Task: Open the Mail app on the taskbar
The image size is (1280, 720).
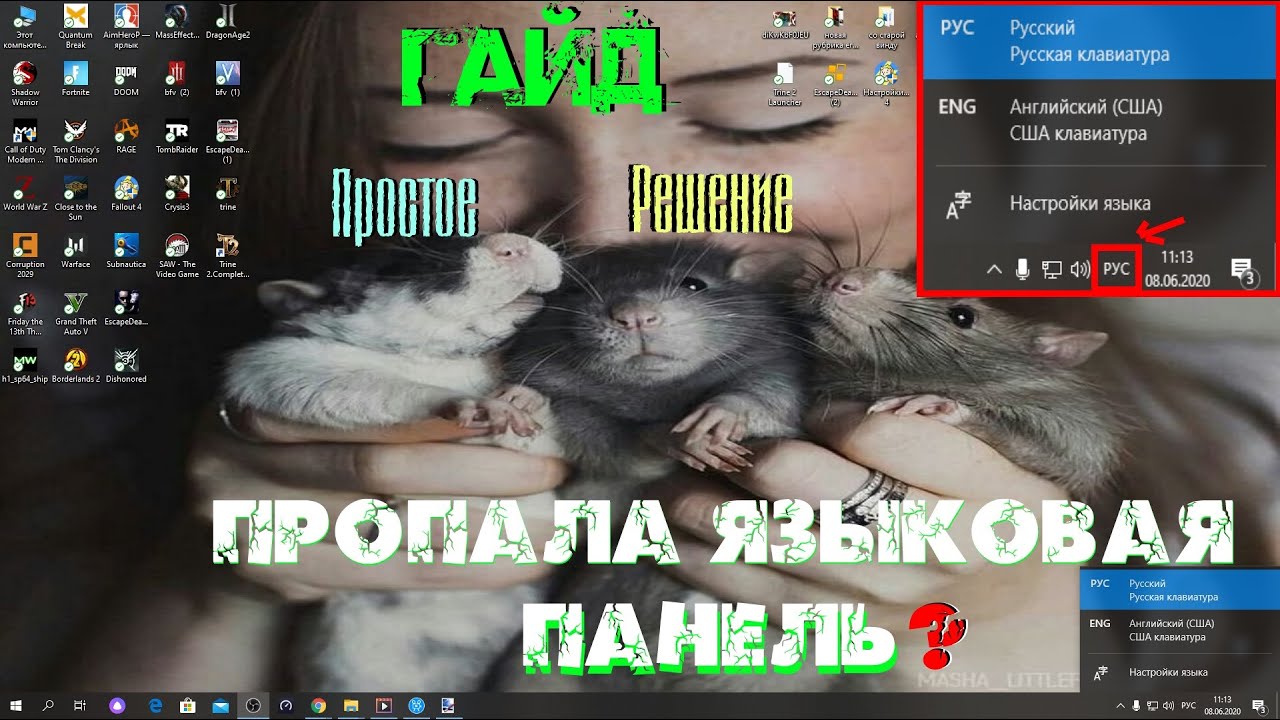Action: tap(221, 705)
